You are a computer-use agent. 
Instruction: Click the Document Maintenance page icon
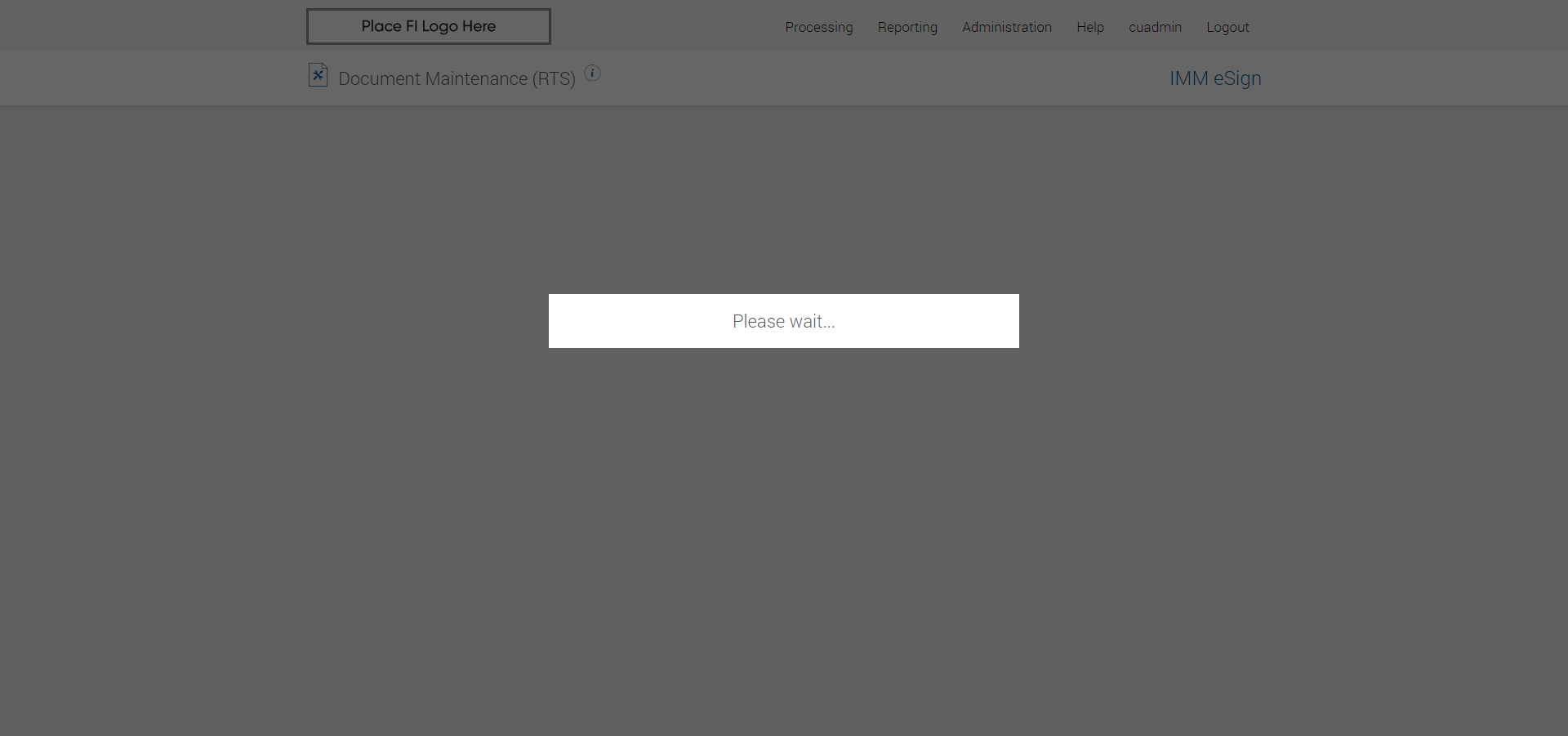[318, 75]
